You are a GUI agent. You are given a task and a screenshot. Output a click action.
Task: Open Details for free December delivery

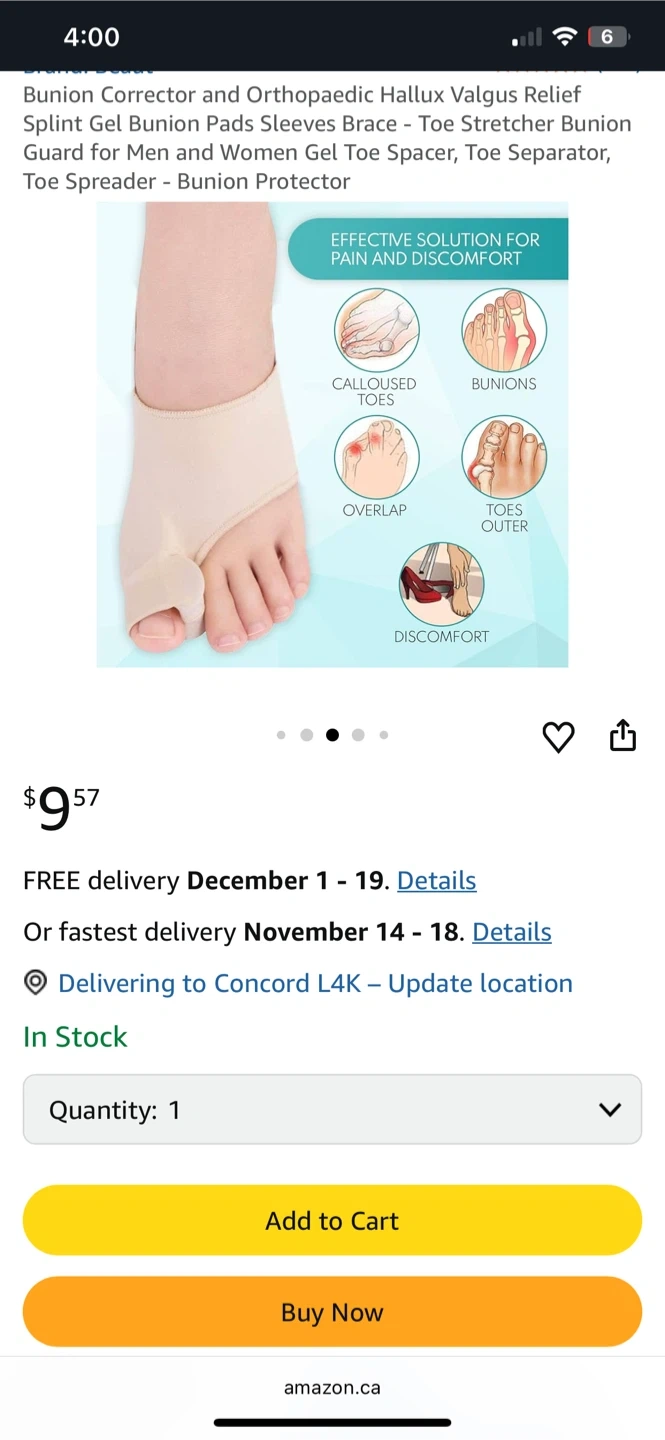[436, 880]
